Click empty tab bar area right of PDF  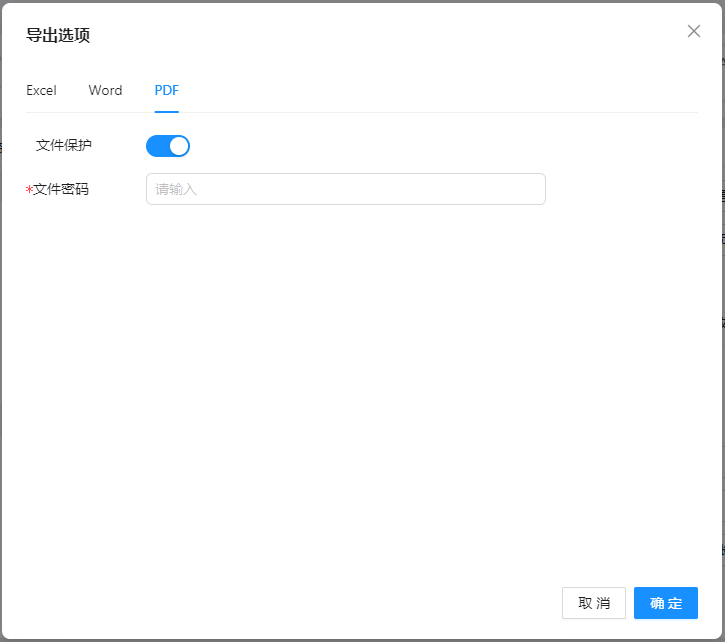point(430,90)
